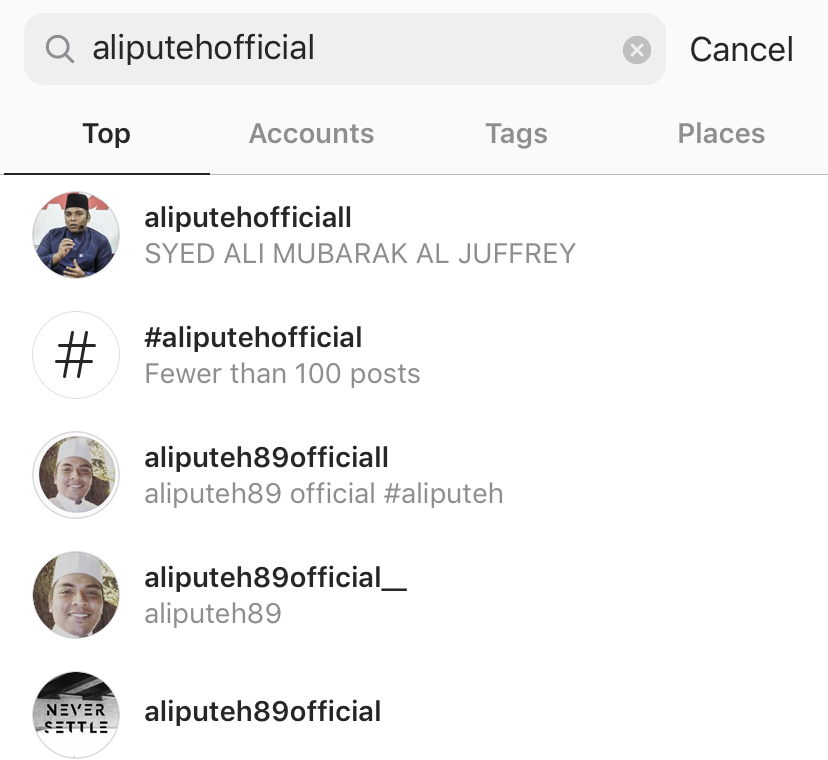Select the aliputehofficiall username result

tap(248, 218)
